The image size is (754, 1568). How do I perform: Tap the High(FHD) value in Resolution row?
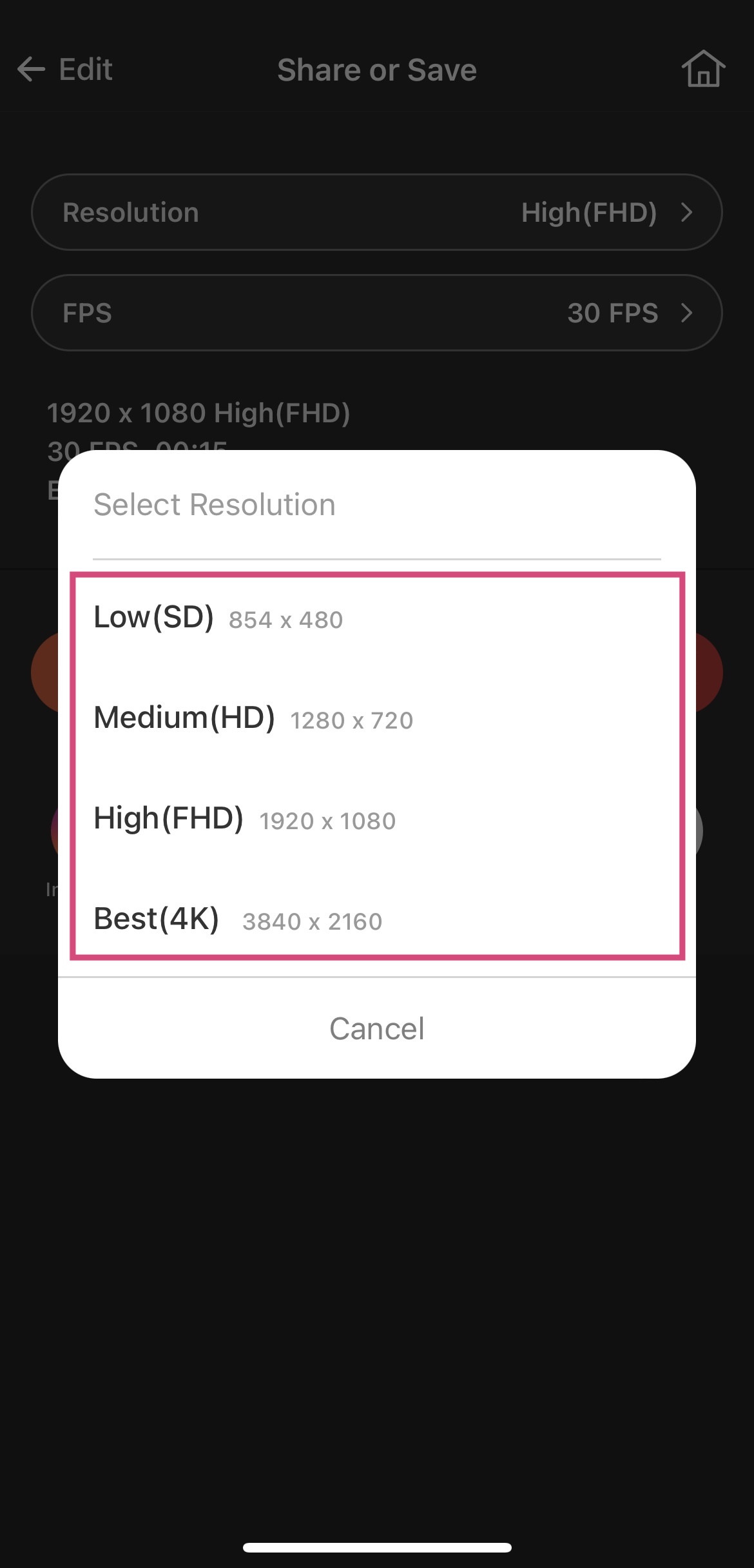click(588, 212)
